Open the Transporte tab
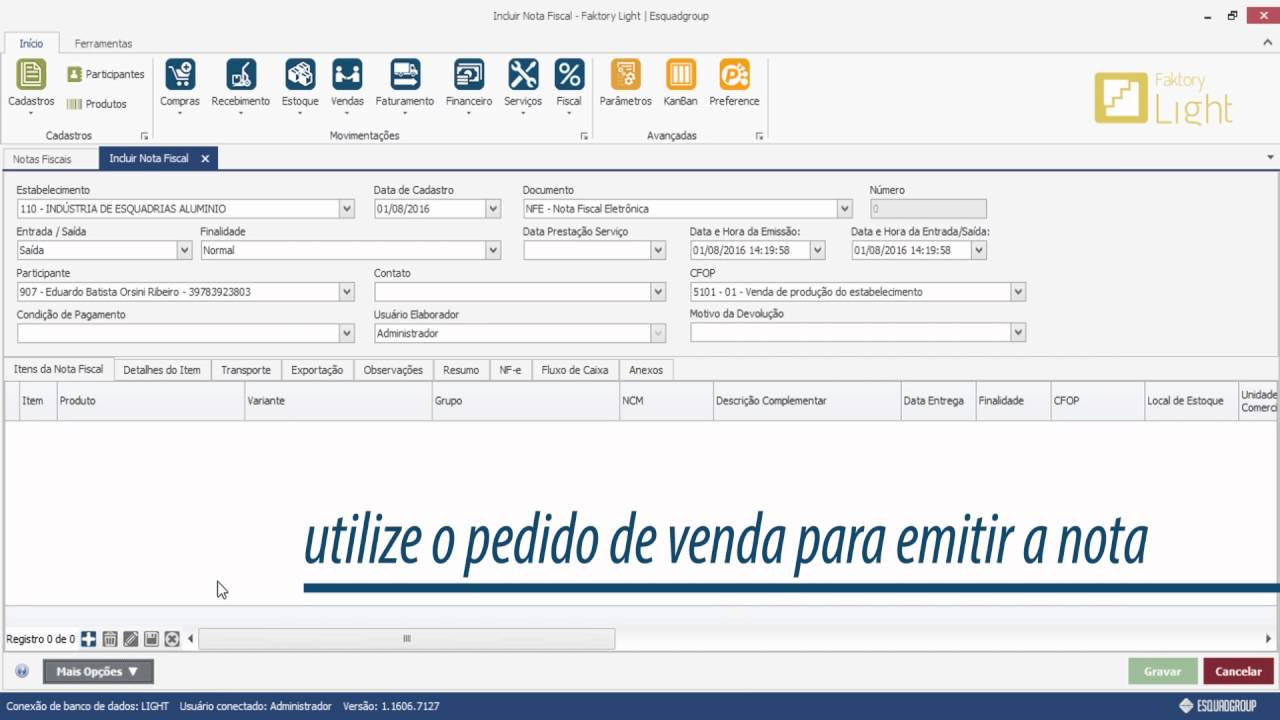This screenshot has width=1280, height=720. pos(246,370)
